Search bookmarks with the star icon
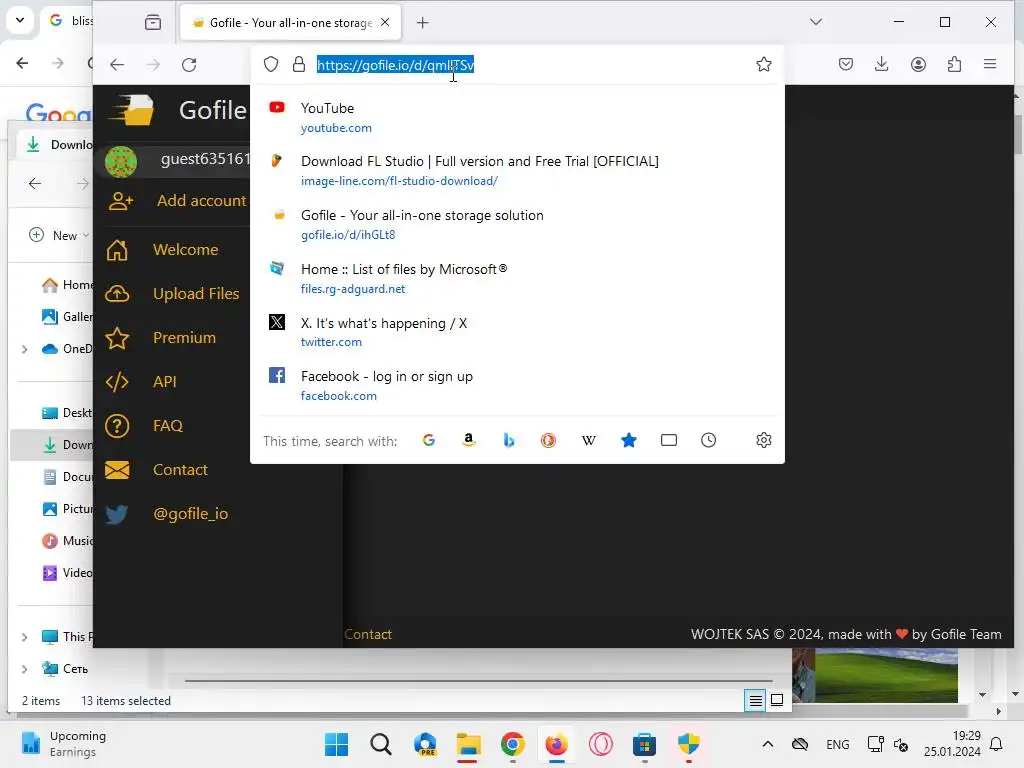Viewport: 1024px width, 768px height. point(629,440)
